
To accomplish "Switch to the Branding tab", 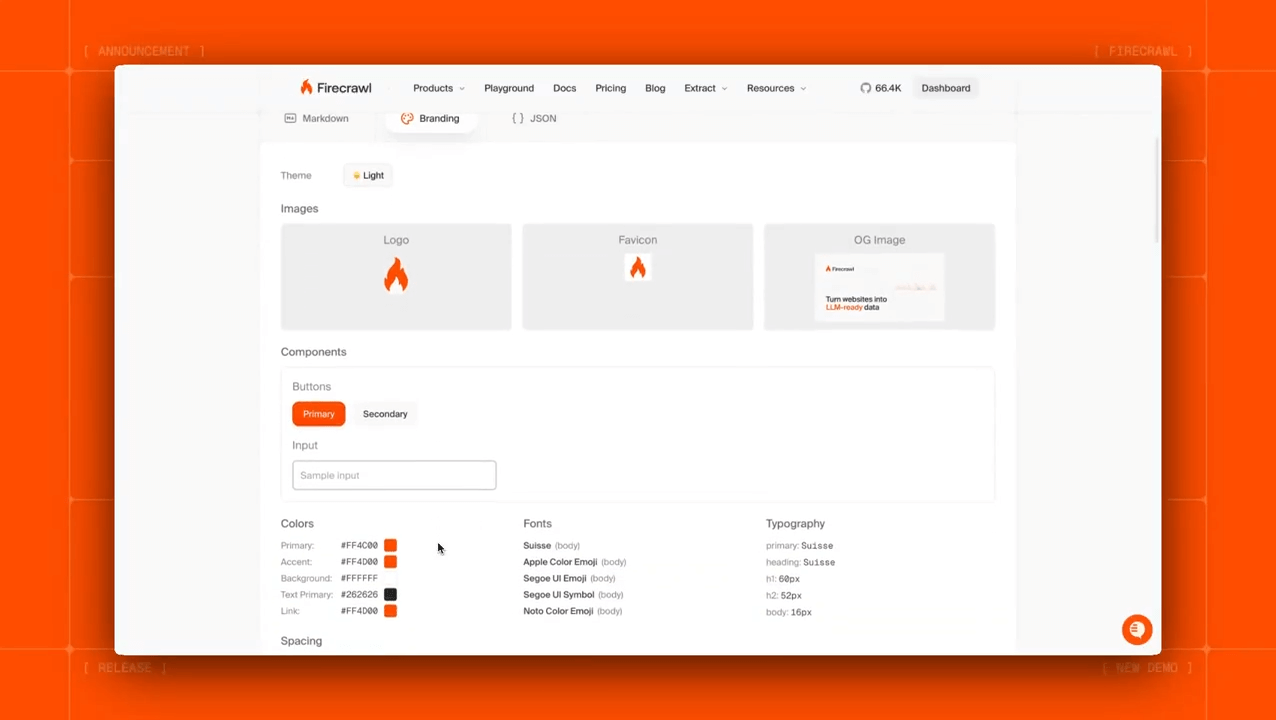I will 430,118.
